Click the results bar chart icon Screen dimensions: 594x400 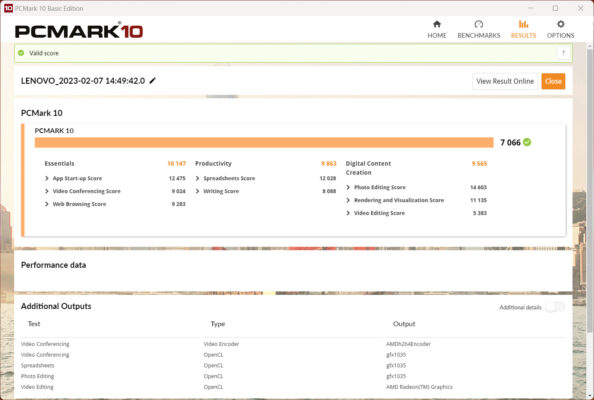click(524, 24)
